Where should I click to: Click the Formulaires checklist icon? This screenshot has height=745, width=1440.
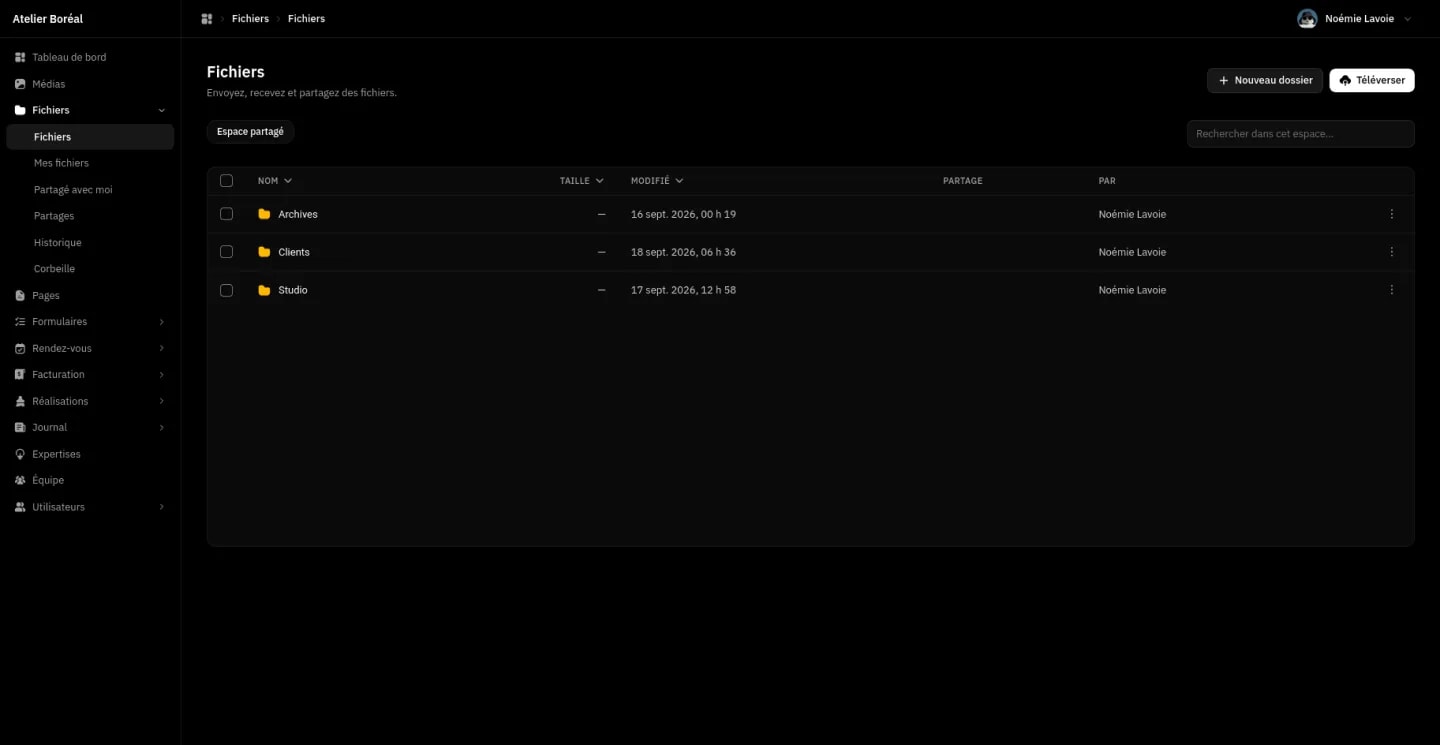pos(20,322)
